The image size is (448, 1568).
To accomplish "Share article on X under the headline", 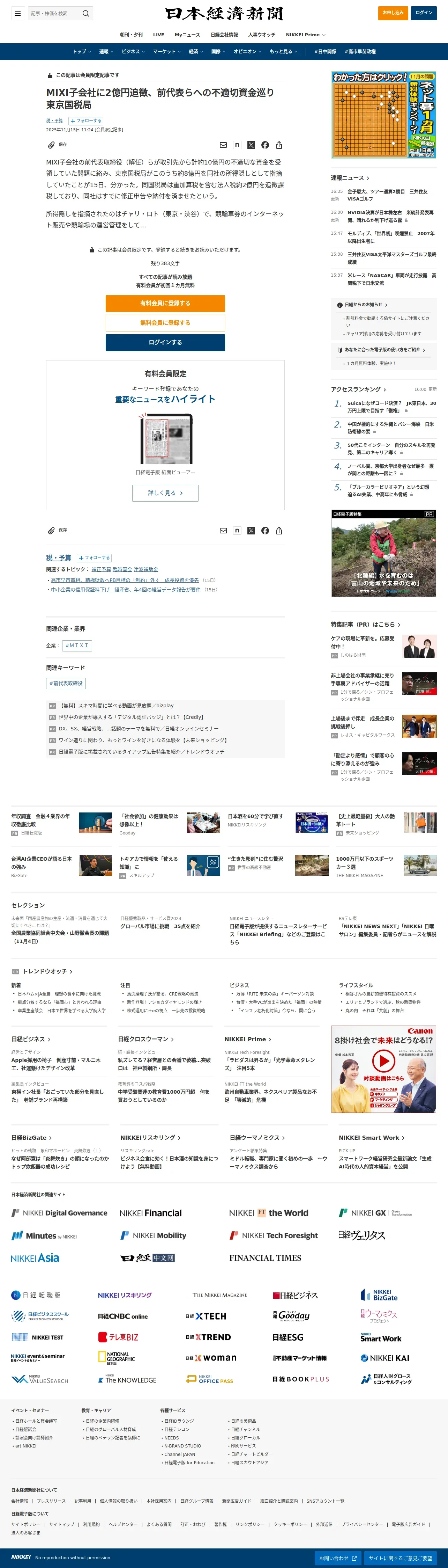I will (x=251, y=145).
